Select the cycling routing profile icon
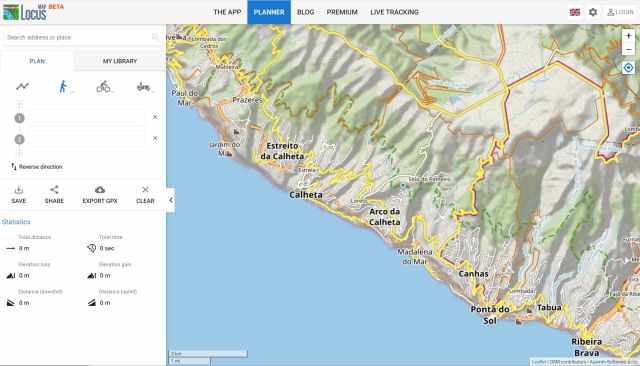Screen dimensions: 640x366 click(x=103, y=87)
